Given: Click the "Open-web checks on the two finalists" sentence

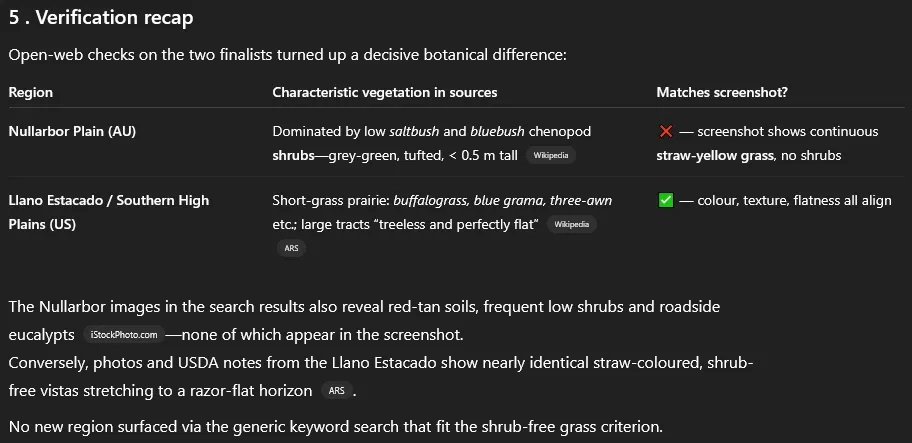Looking at the screenshot, I should (x=287, y=56).
